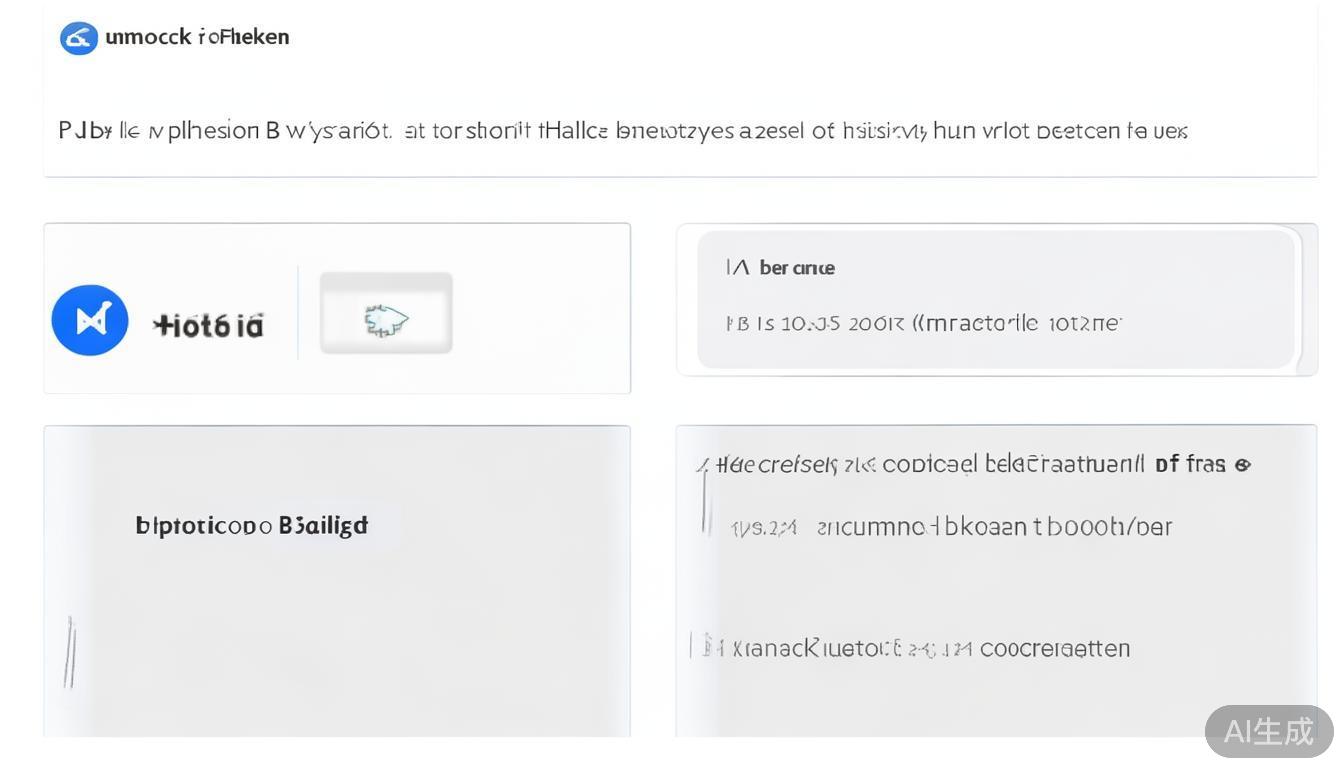Click the "FB Is 10.35 2006" subtitle text
Viewport: 1344px width, 768px height.
point(923,323)
